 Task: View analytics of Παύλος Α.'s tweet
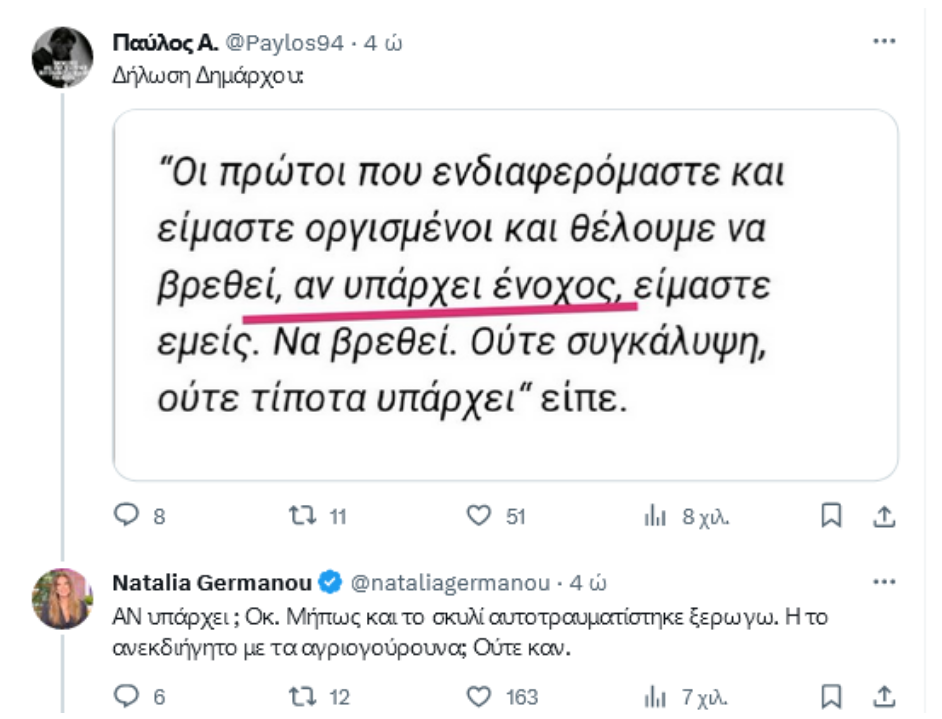(x=655, y=516)
